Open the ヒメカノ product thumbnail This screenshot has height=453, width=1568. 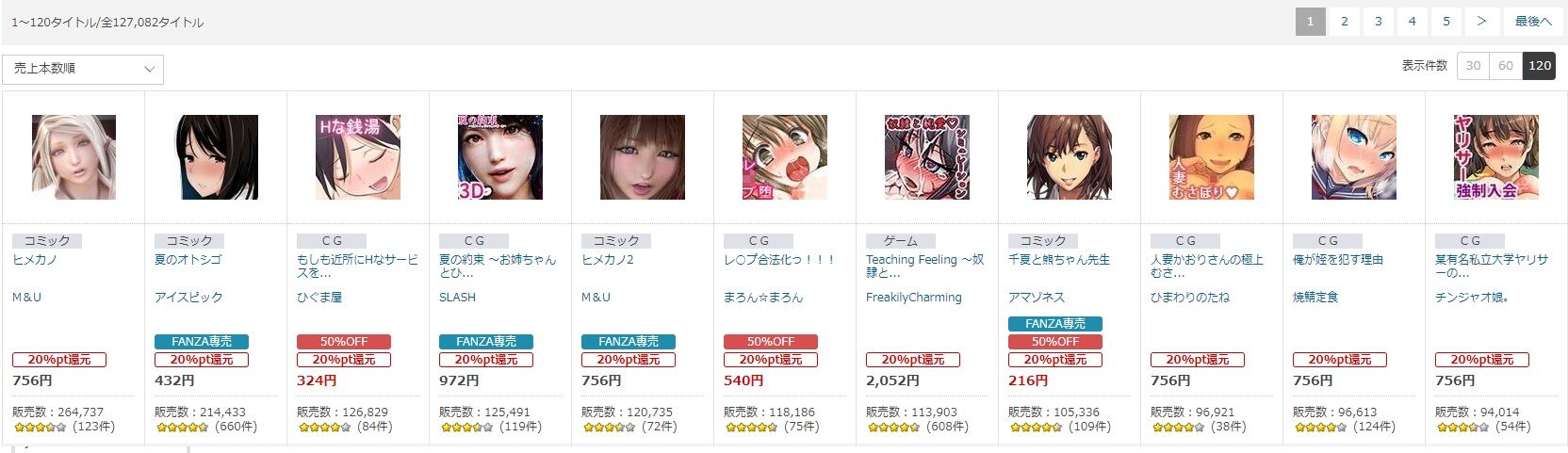[73, 157]
